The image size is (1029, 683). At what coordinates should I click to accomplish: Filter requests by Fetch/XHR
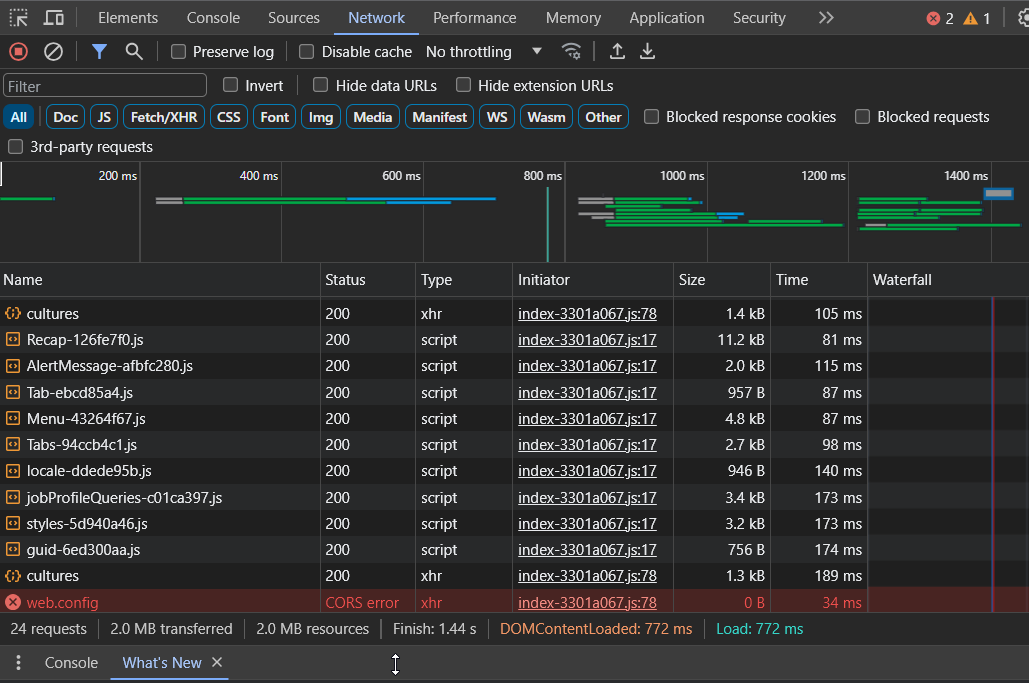click(164, 117)
